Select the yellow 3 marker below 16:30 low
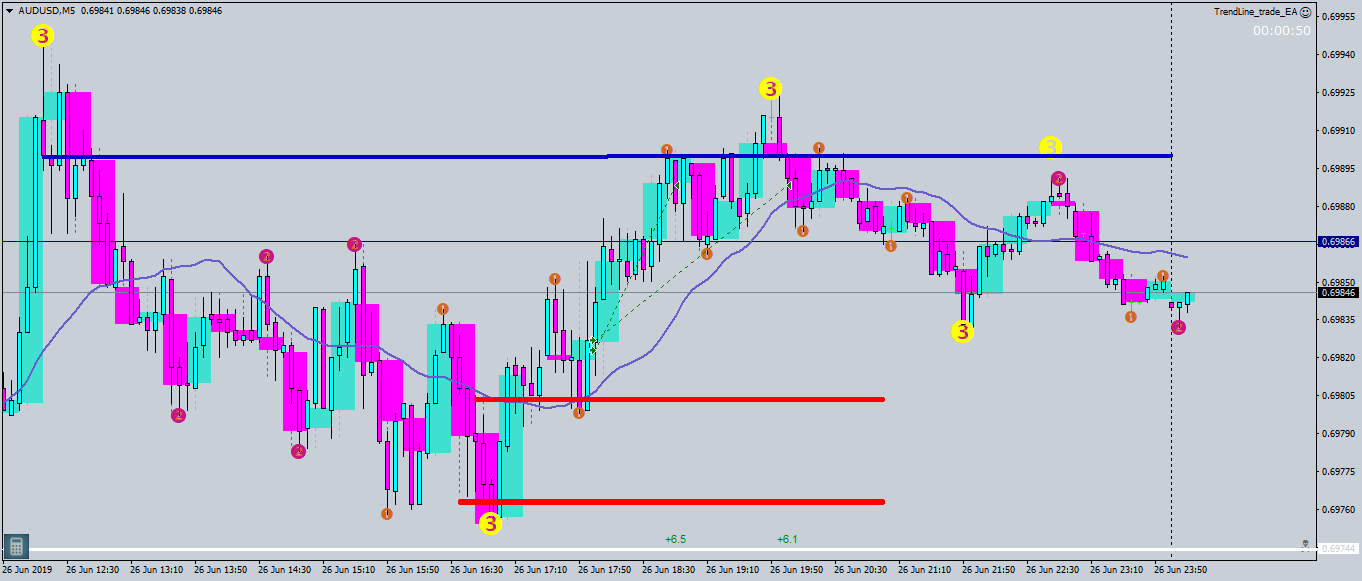 coord(490,523)
